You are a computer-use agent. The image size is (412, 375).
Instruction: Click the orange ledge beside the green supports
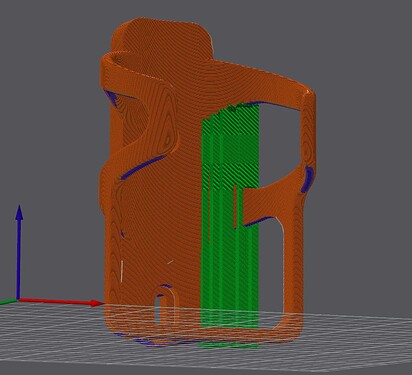click(x=267, y=205)
